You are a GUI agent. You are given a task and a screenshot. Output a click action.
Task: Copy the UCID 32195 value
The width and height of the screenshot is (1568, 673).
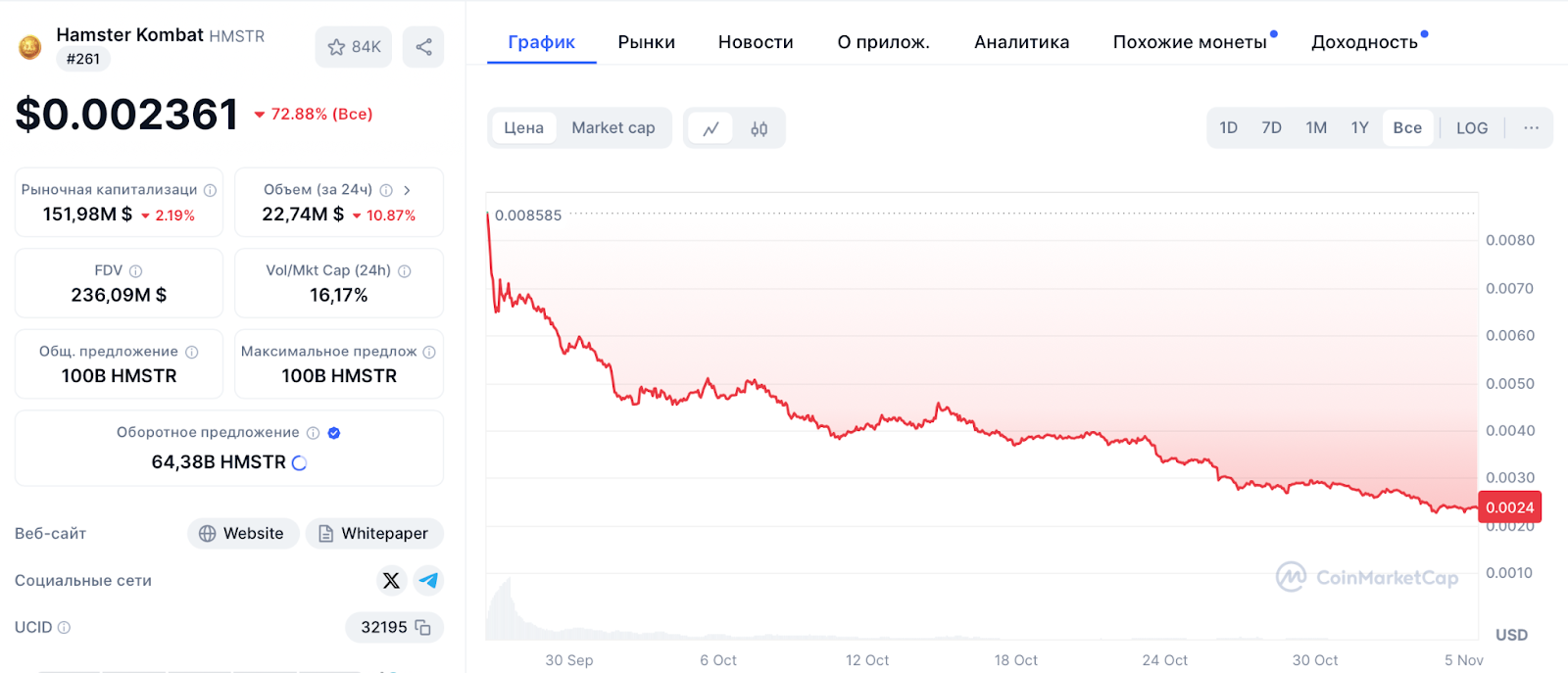(422, 628)
